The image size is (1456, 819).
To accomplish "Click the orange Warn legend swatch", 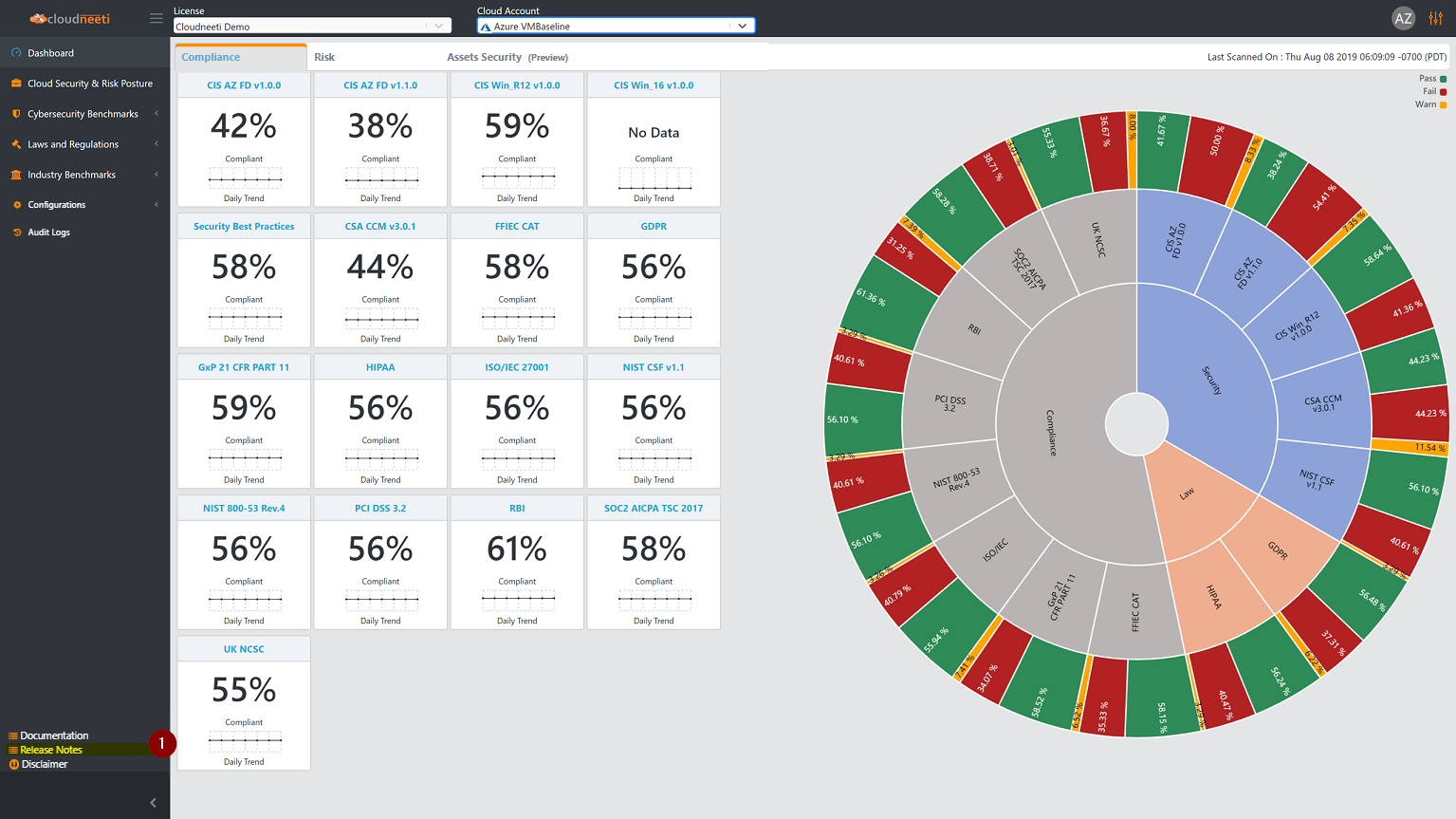I will [1444, 104].
